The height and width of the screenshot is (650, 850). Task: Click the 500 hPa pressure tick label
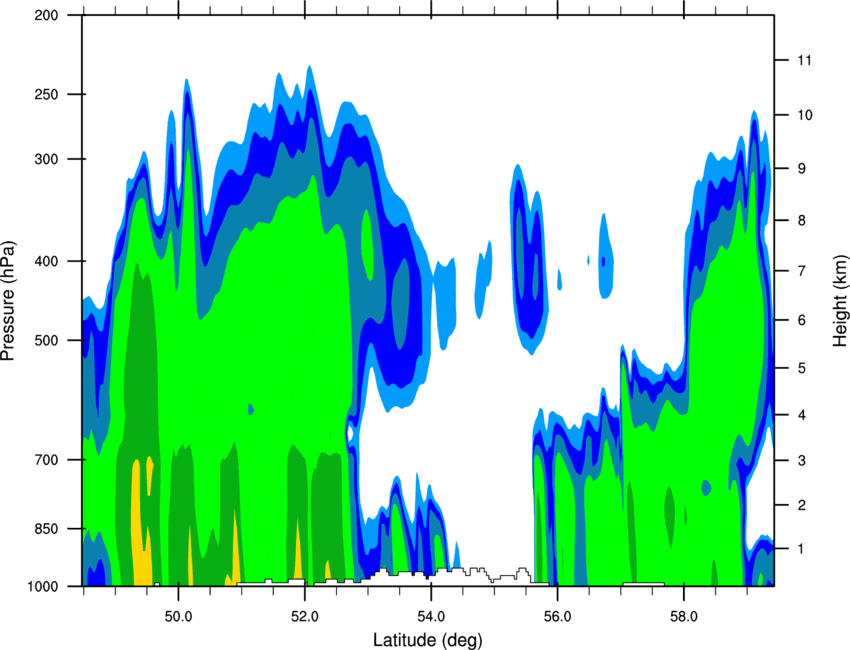point(47,340)
